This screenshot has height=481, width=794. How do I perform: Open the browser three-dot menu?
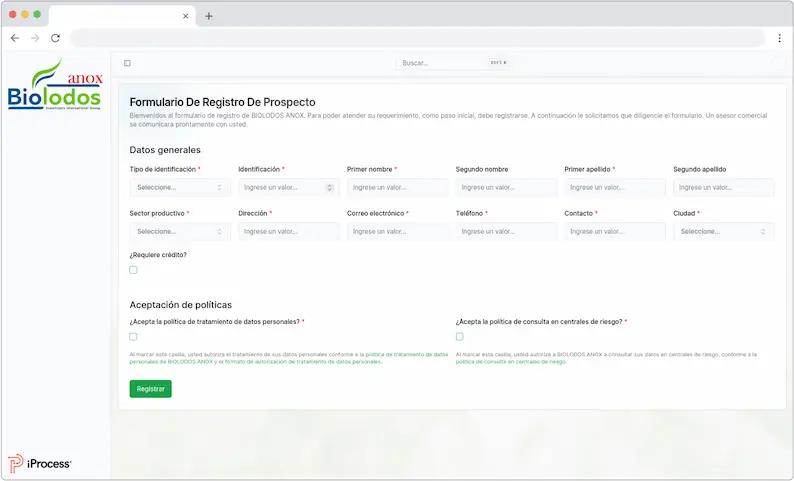pyautogui.click(x=779, y=38)
